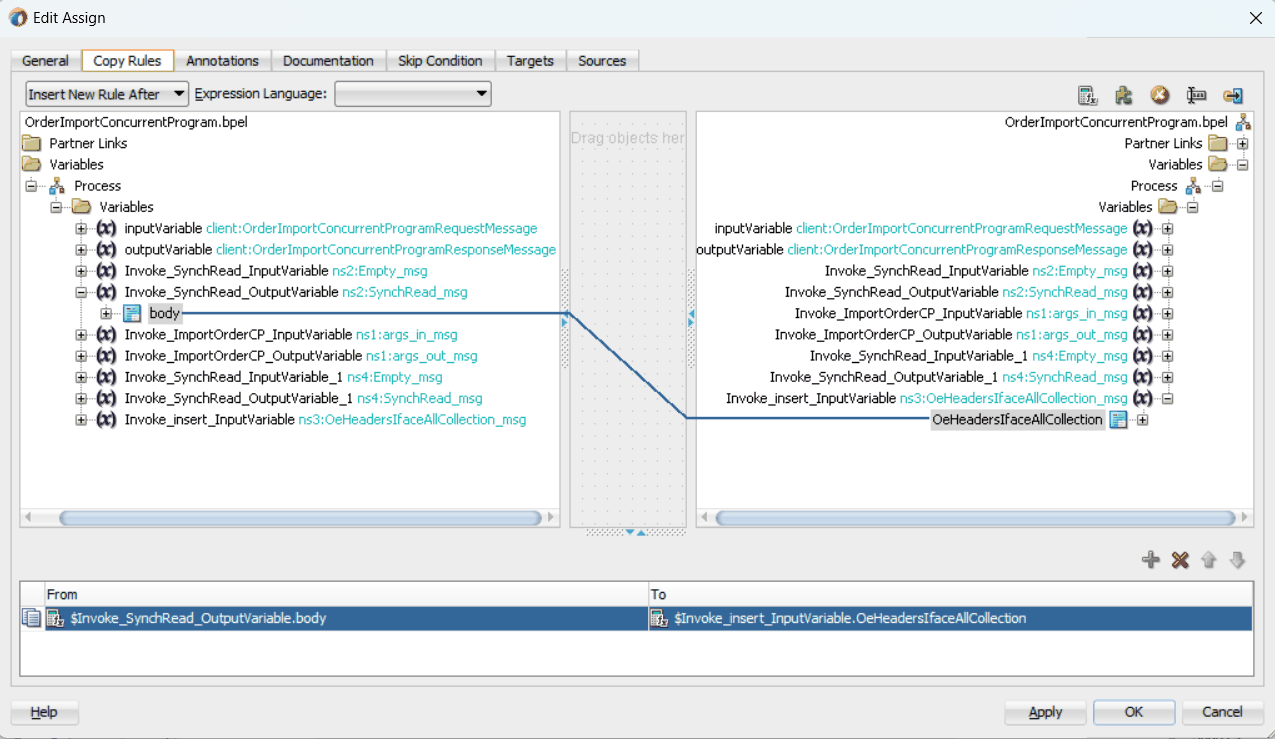The width and height of the screenshot is (1275, 739).
Task: Collapse top-level Variables node in right tree
Action: point(1243,165)
